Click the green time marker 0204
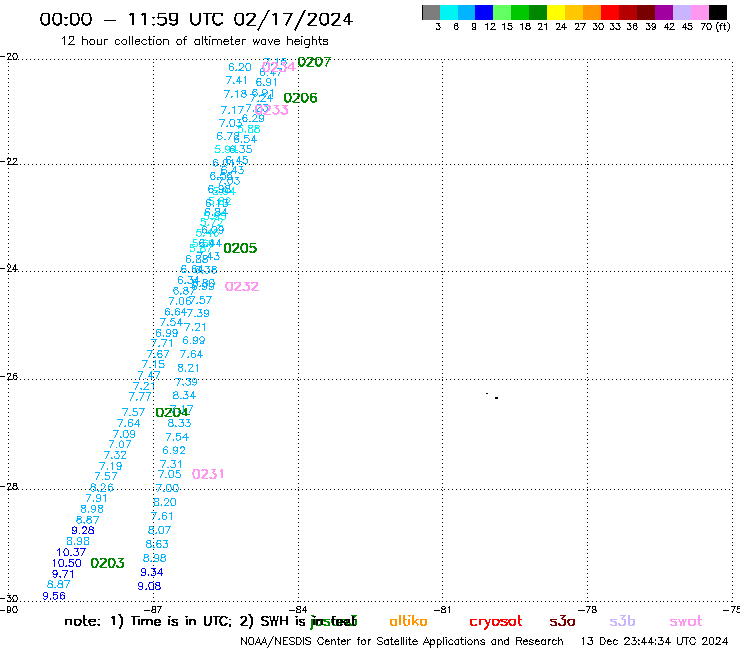The image size is (740, 650). point(172,413)
